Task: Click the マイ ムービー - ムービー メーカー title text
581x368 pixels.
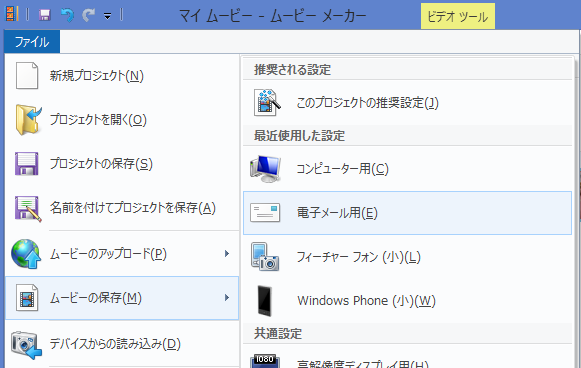Action: (x=273, y=16)
